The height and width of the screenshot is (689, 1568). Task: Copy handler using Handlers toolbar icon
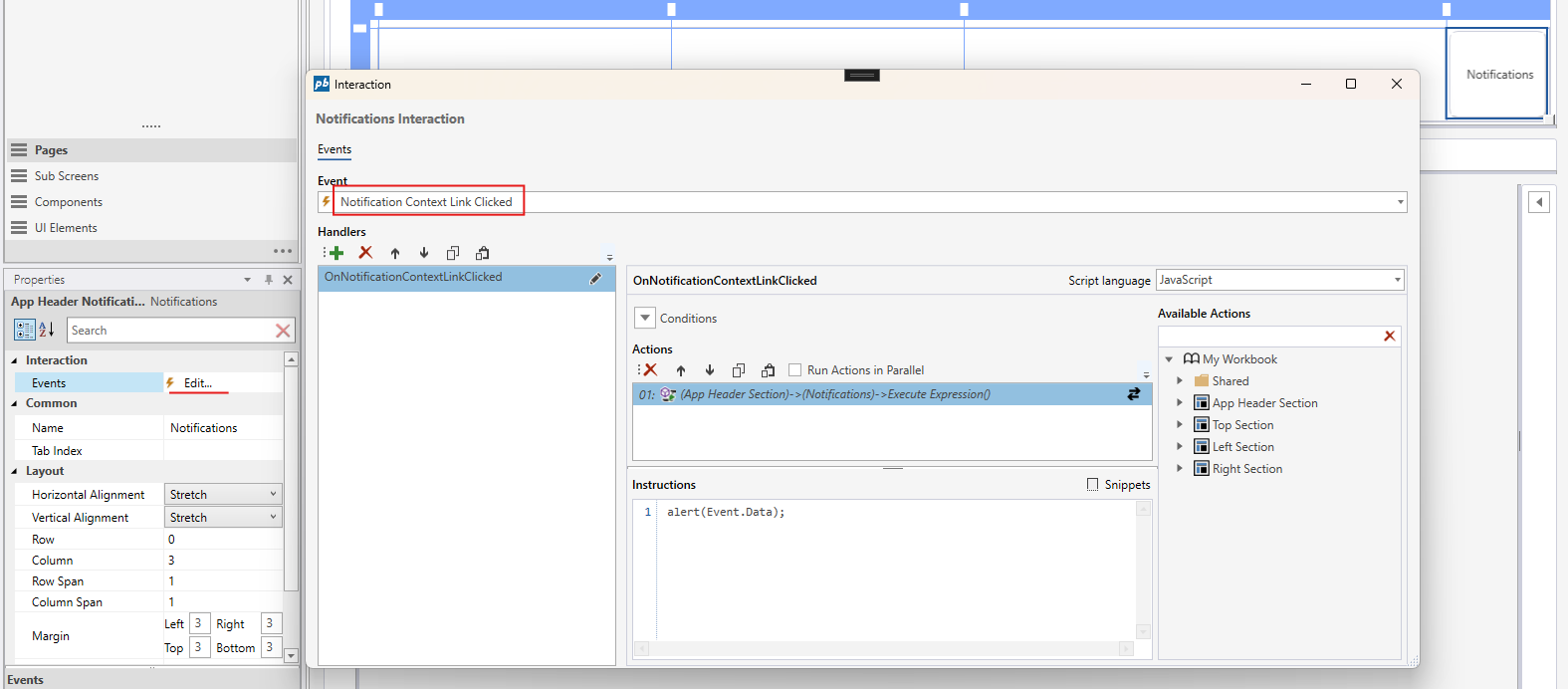[x=453, y=253]
